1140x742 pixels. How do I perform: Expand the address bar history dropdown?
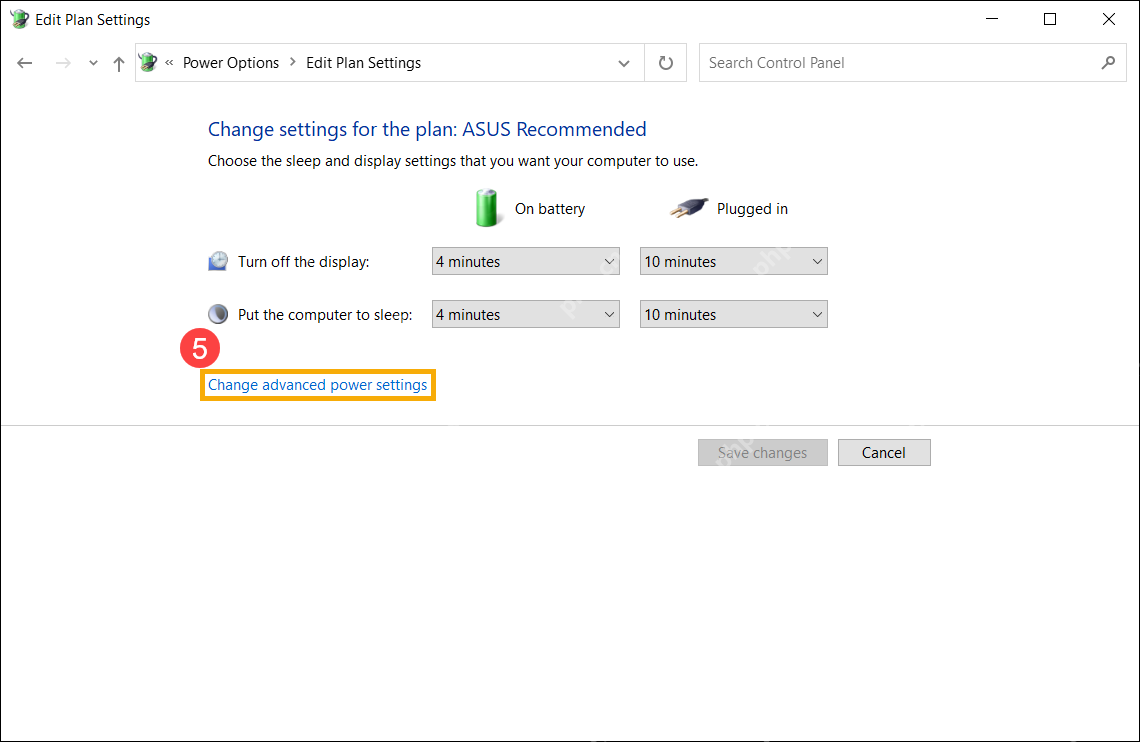(x=624, y=63)
